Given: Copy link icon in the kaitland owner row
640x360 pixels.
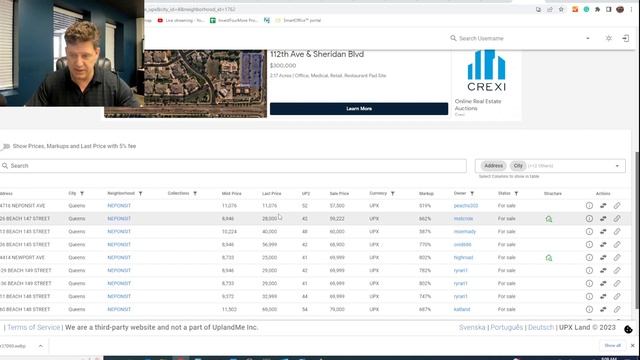Looking at the screenshot, I should (x=617, y=309).
